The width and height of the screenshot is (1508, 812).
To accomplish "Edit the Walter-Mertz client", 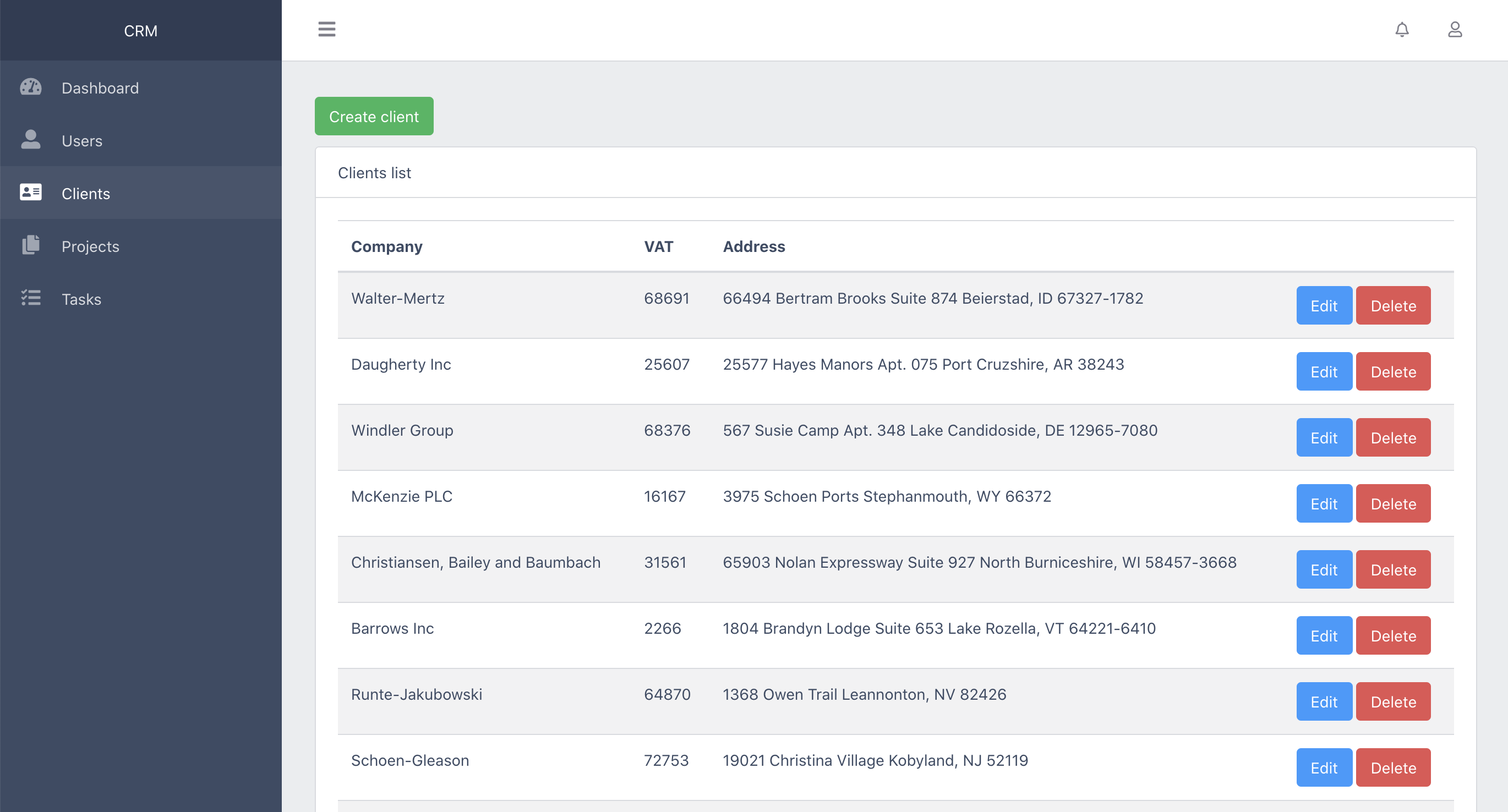I will click(1324, 305).
